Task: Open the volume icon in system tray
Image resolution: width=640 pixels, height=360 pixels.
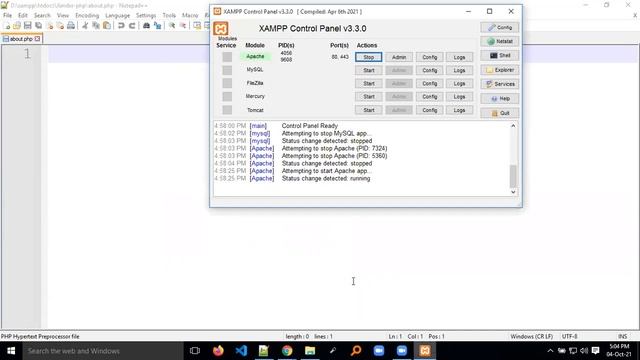Action: click(584, 351)
